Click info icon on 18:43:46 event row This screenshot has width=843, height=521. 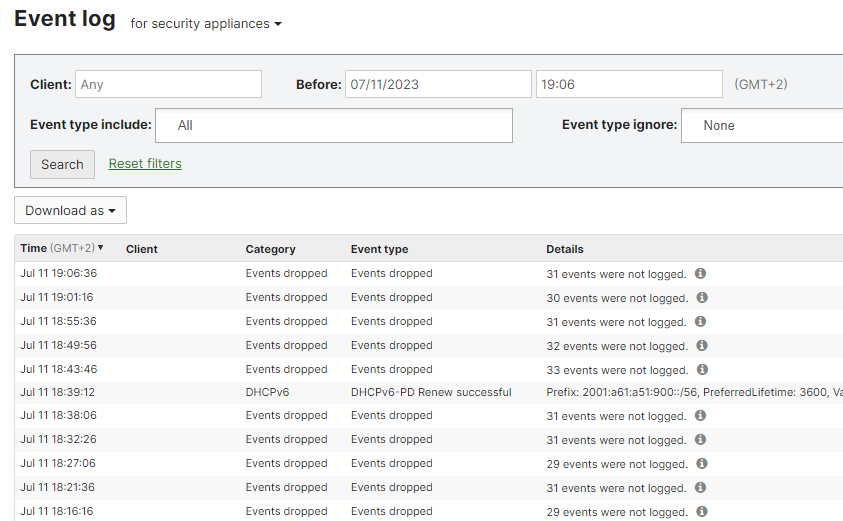tap(702, 369)
